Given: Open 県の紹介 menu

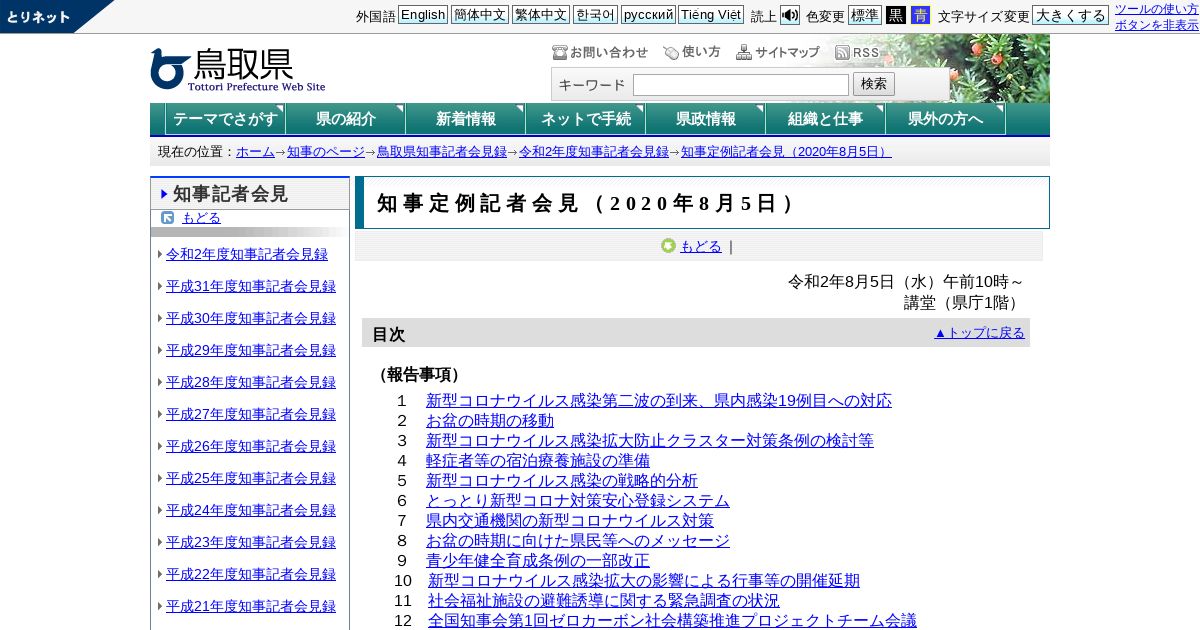Looking at the screenshot, I should (x=345, y=119).
